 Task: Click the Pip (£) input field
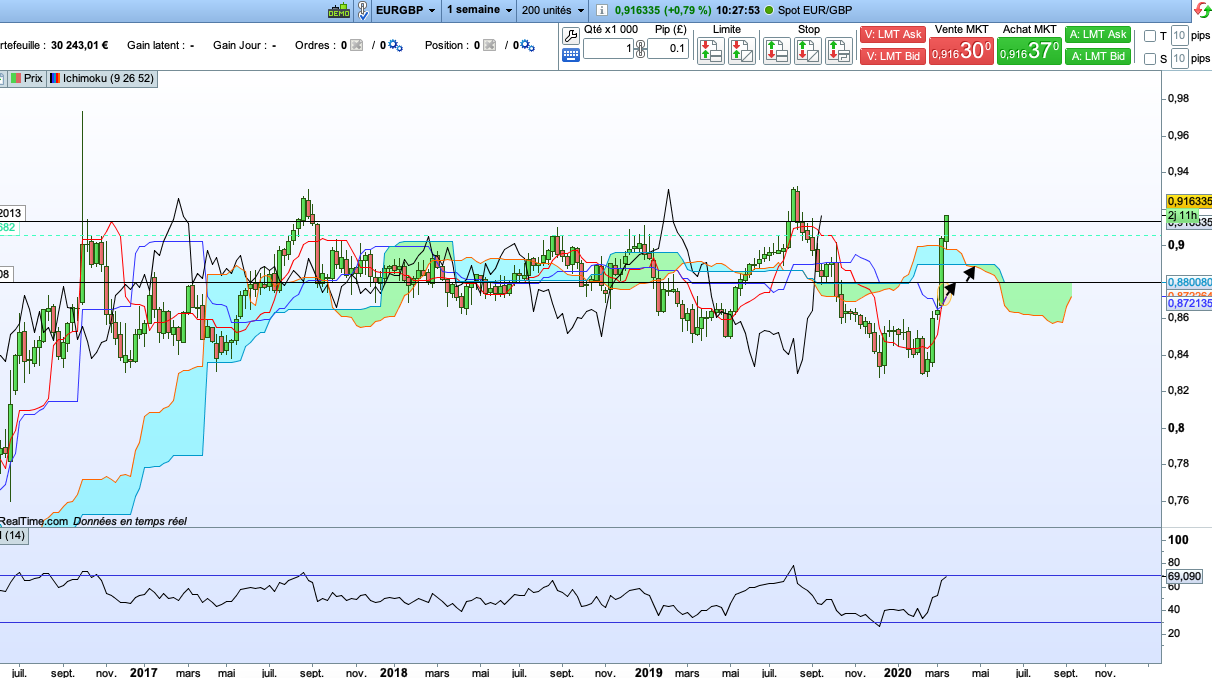tap(667, 49)
